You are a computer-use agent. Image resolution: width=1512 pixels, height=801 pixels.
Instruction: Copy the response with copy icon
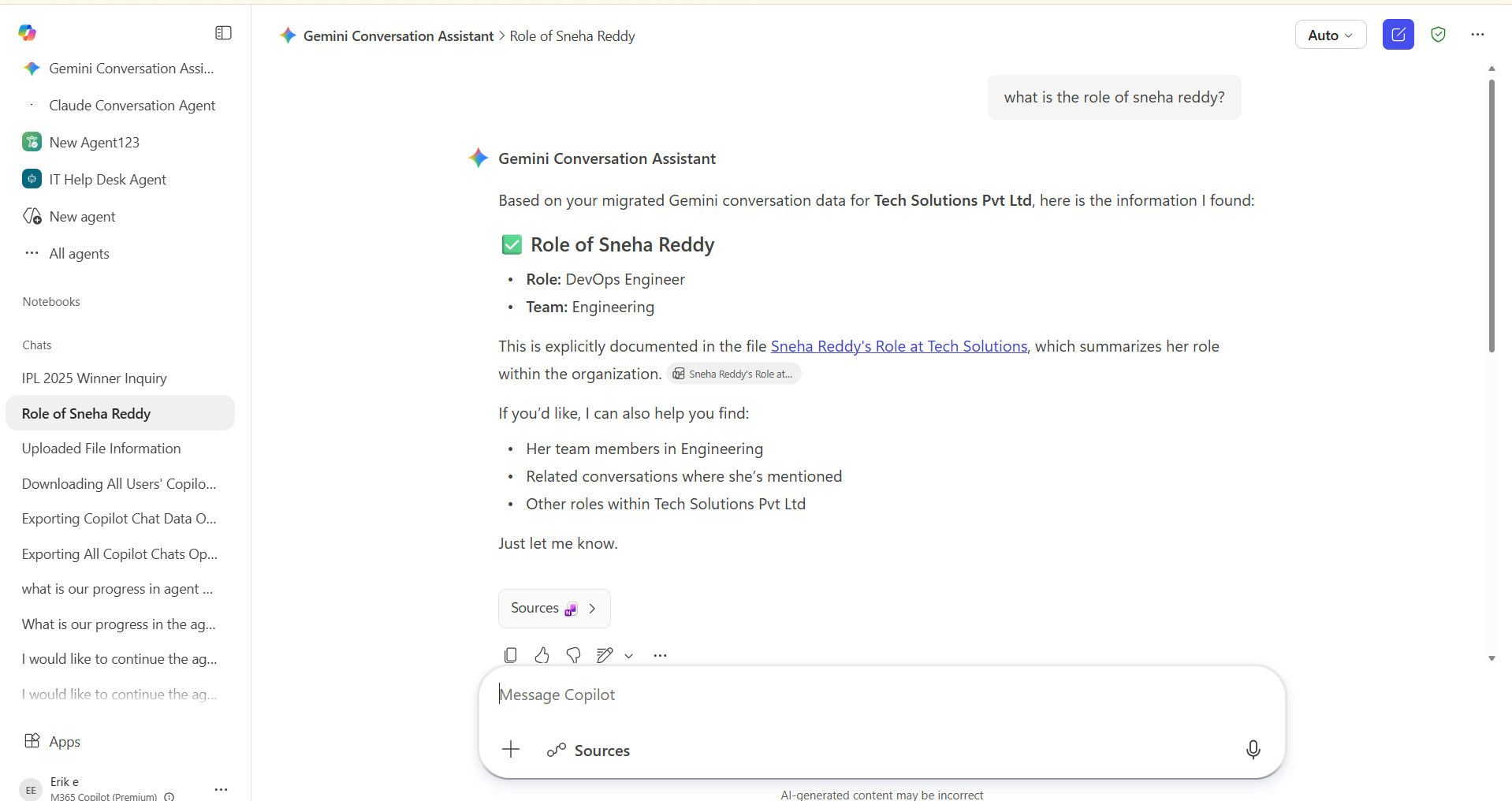(510, 655)
